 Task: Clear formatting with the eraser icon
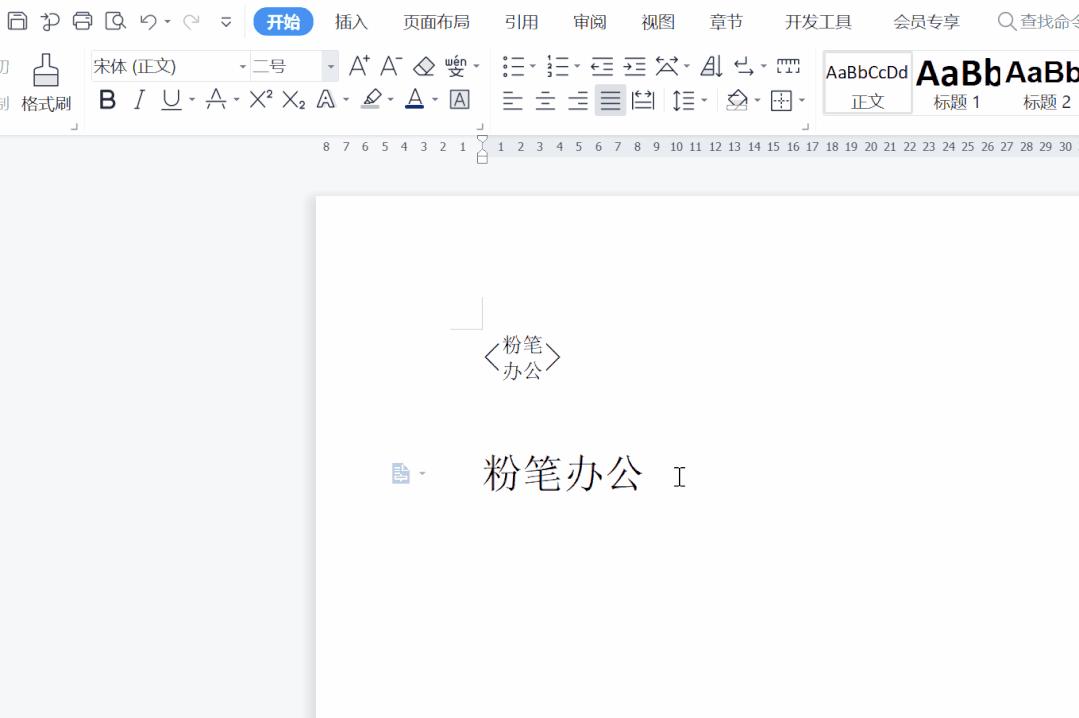[423, 66]
